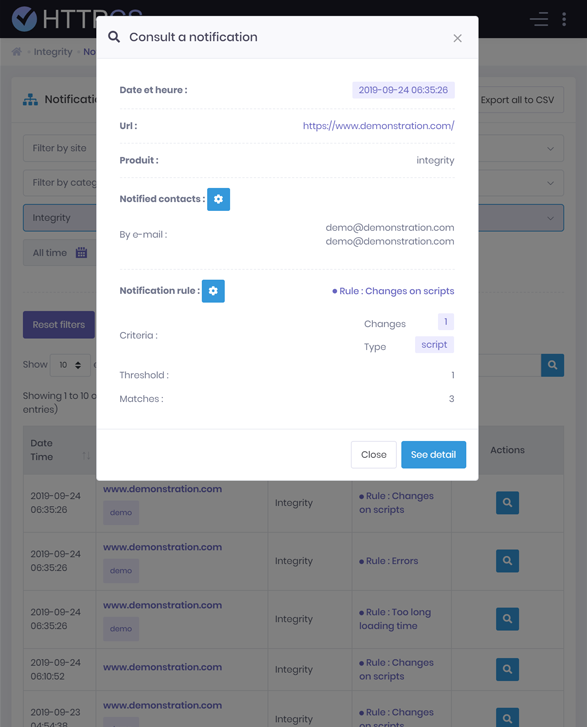Open the vertical dots options menu
587x727 pixels.
[x=564, y=19]
